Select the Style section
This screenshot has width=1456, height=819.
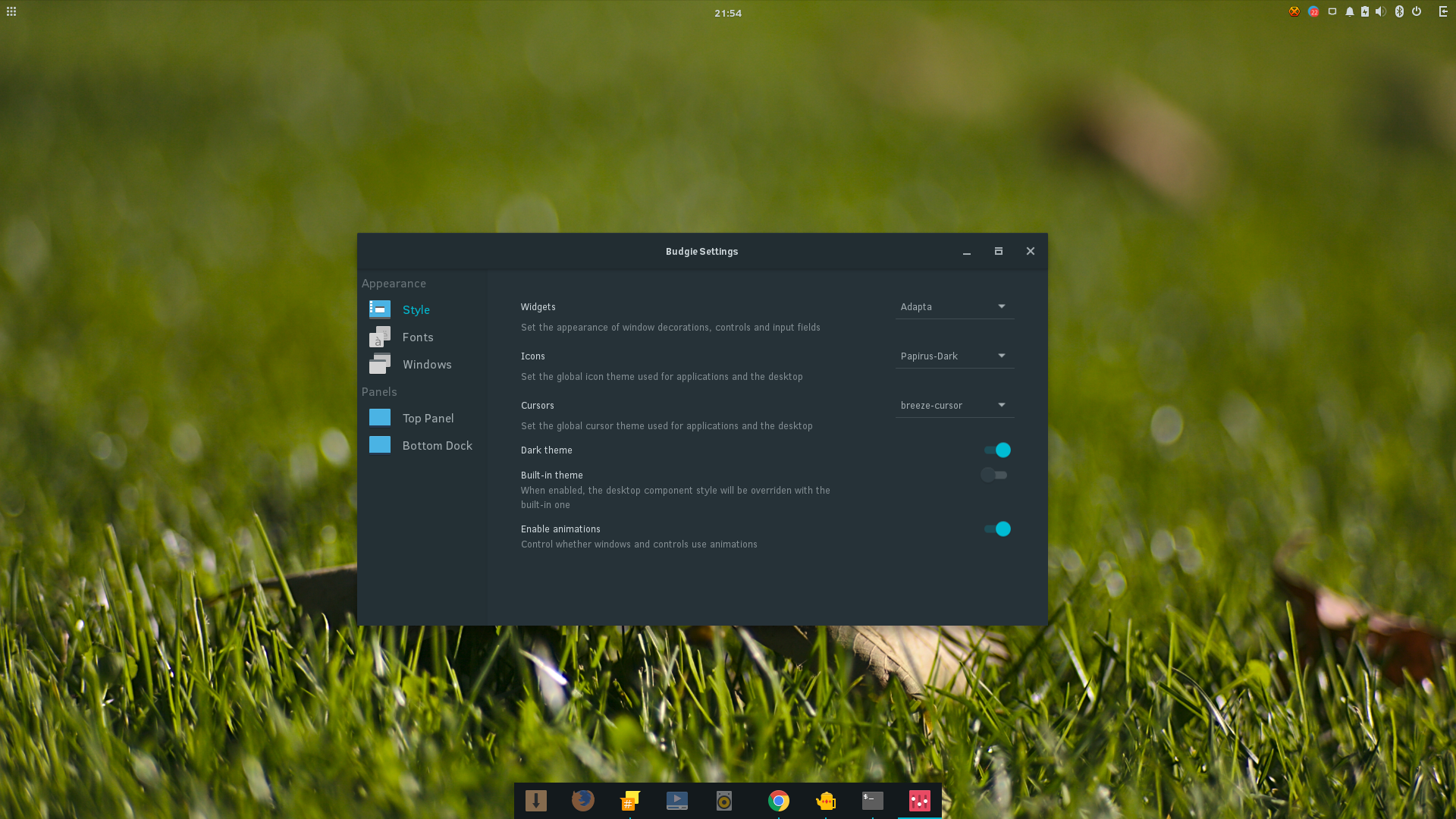422,309
